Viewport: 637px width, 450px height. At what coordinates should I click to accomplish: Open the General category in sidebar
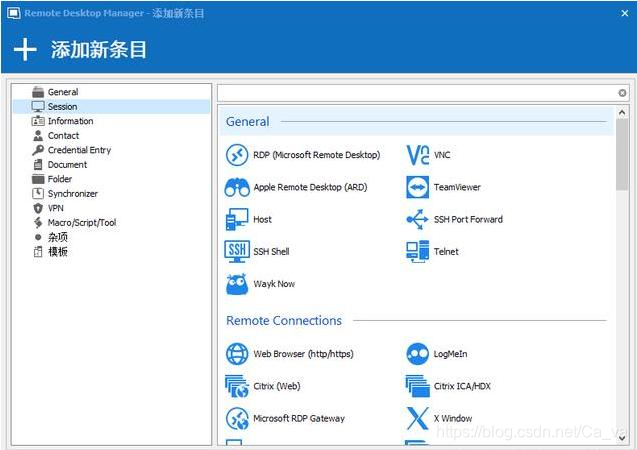(x=63, y=92)
